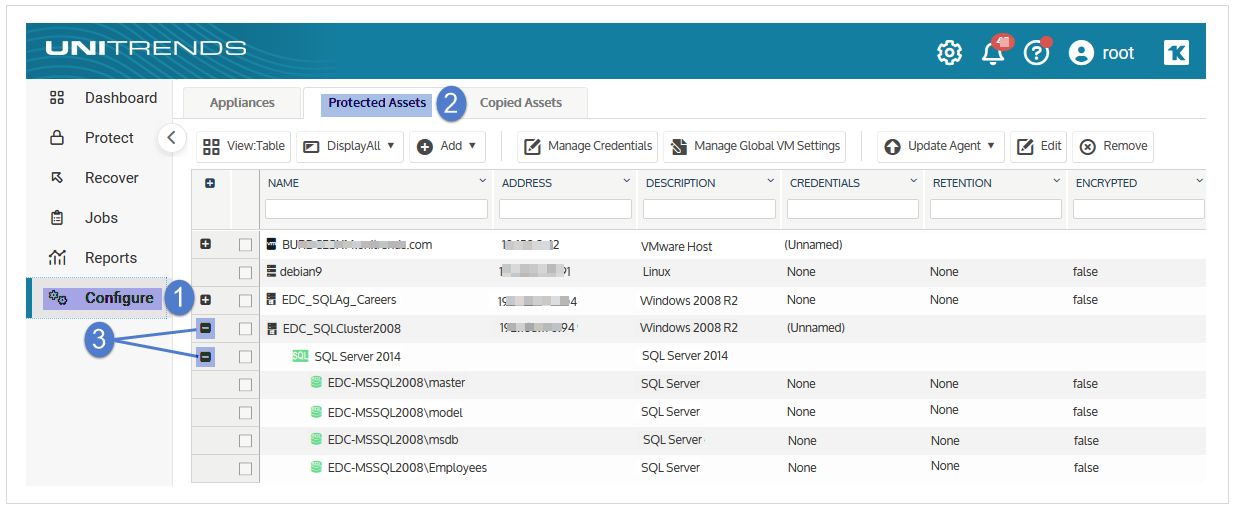
Task: Open the CREDENTIALS column menu chevron
Action: 914,181
